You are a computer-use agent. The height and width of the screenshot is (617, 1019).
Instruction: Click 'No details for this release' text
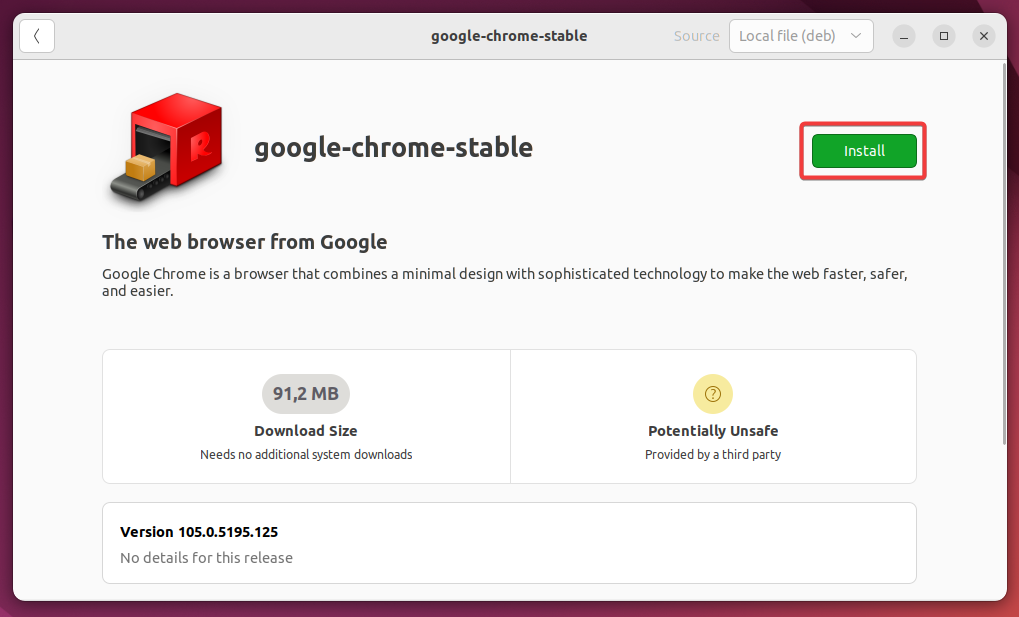point(206,557)
